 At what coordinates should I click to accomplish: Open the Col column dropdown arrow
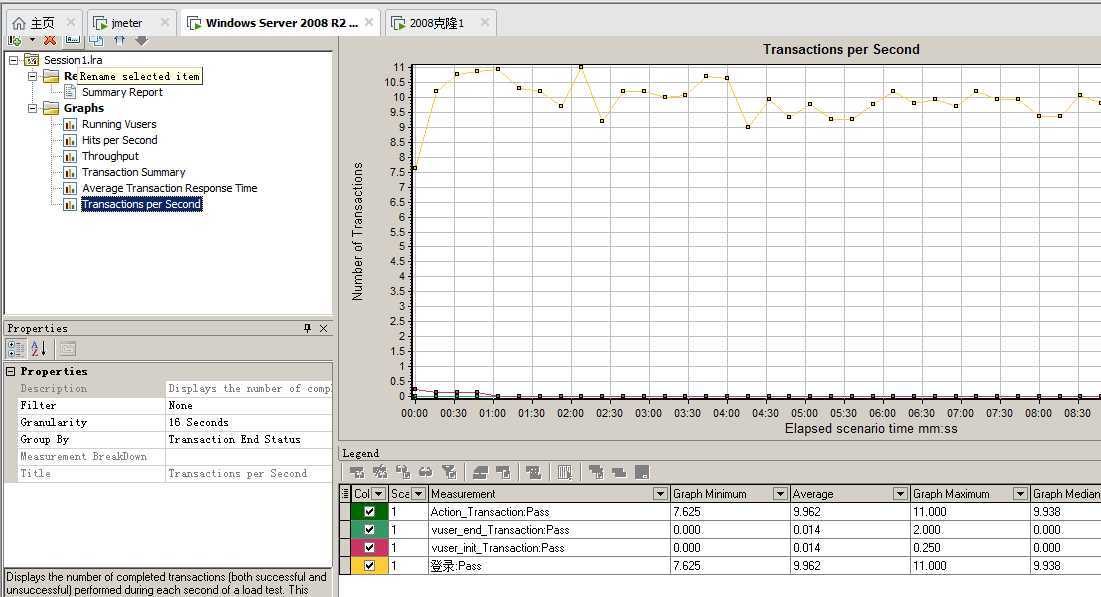[379, 494]
